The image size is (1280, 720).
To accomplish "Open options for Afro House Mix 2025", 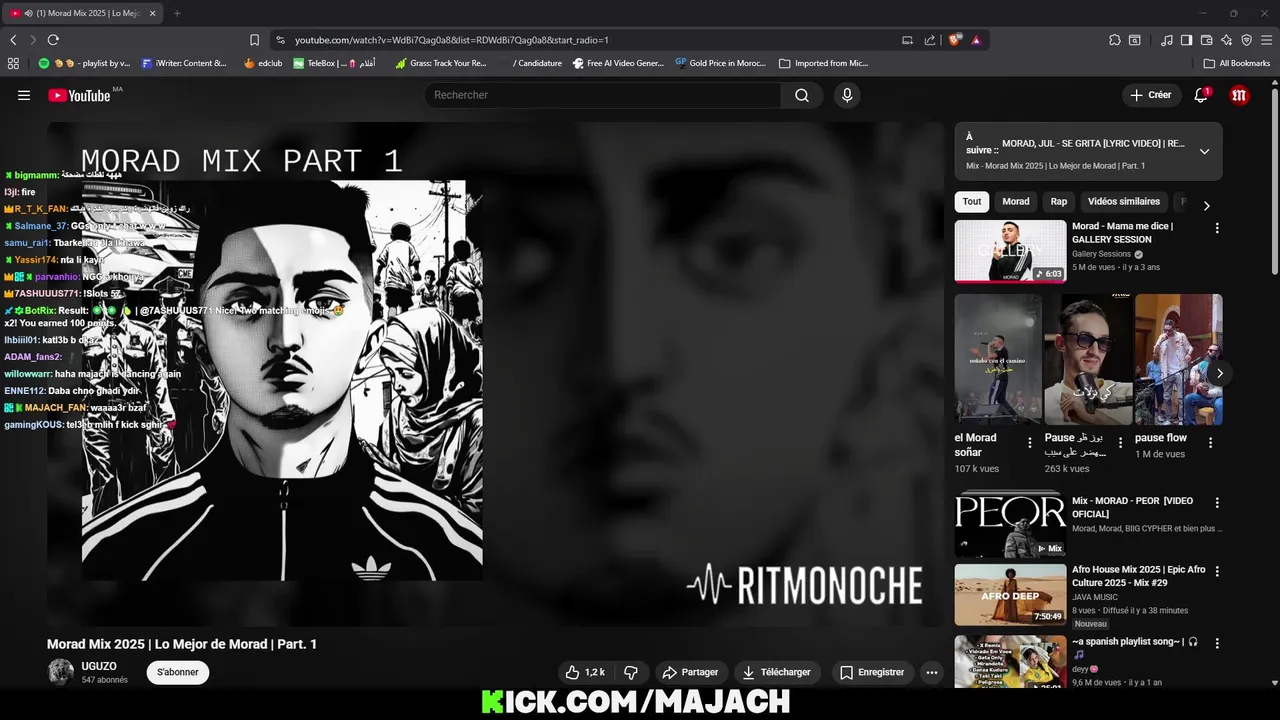I will point(1217,571).
